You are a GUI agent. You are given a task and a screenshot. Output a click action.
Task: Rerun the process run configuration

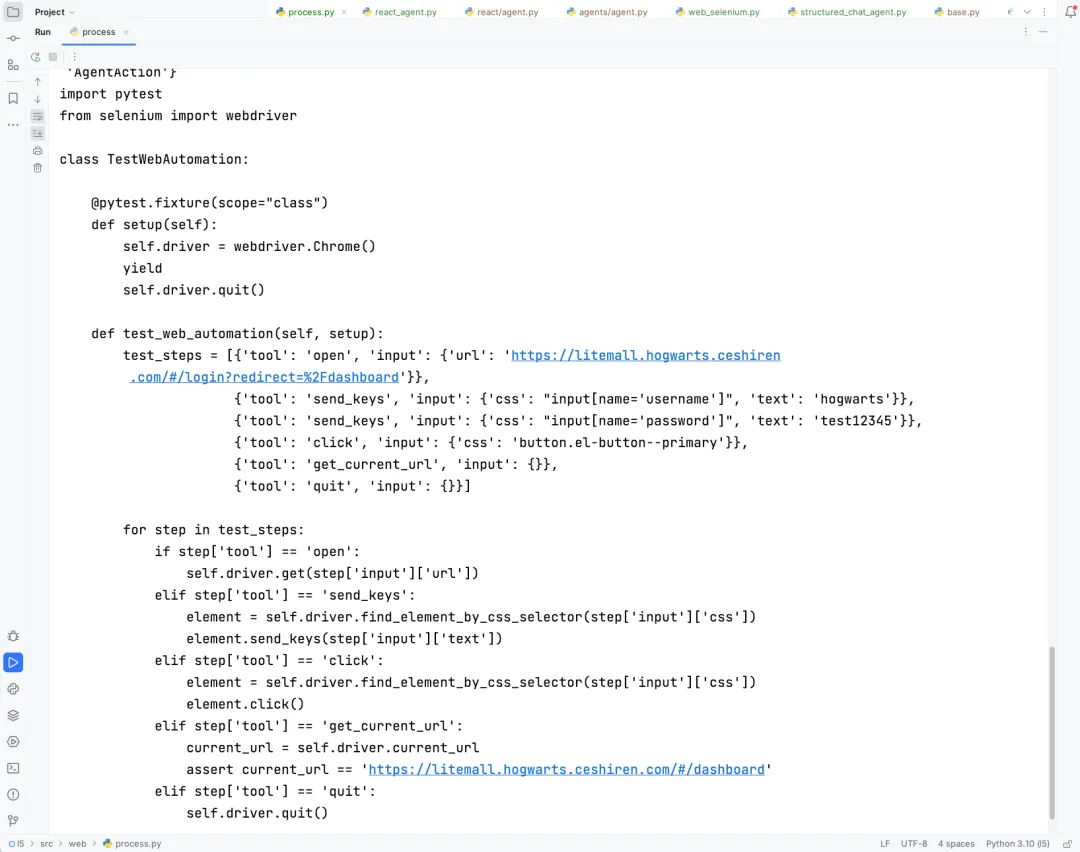click(x=36, y=57)
